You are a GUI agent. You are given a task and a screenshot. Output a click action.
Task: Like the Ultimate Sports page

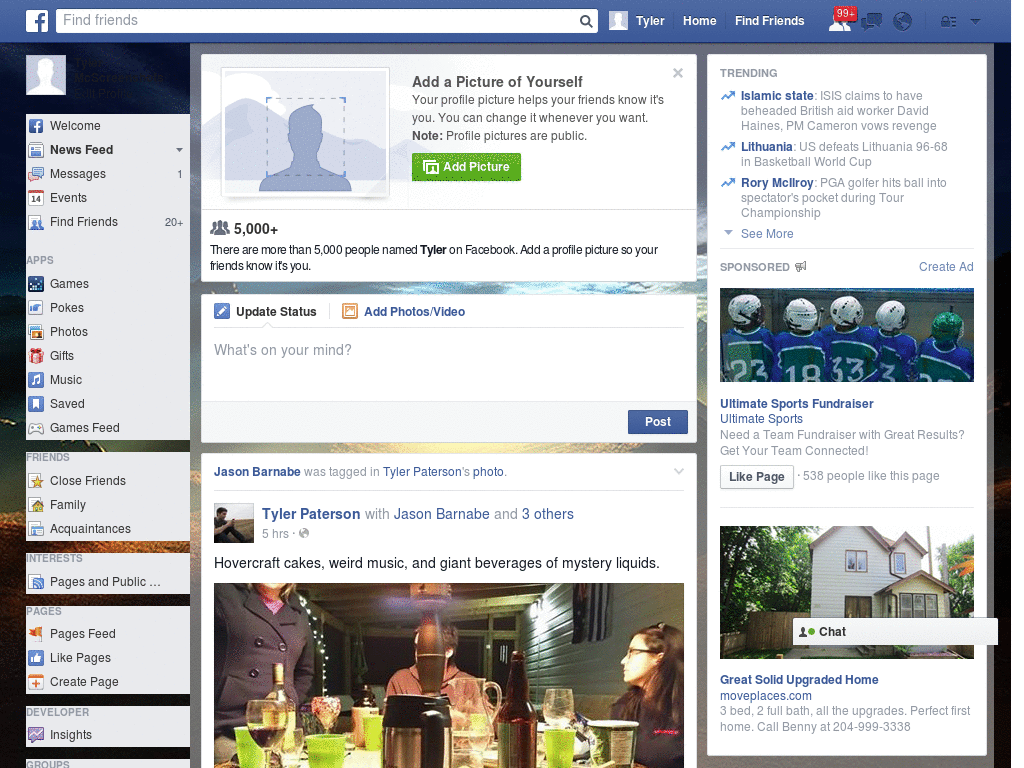tap(756, 477)
